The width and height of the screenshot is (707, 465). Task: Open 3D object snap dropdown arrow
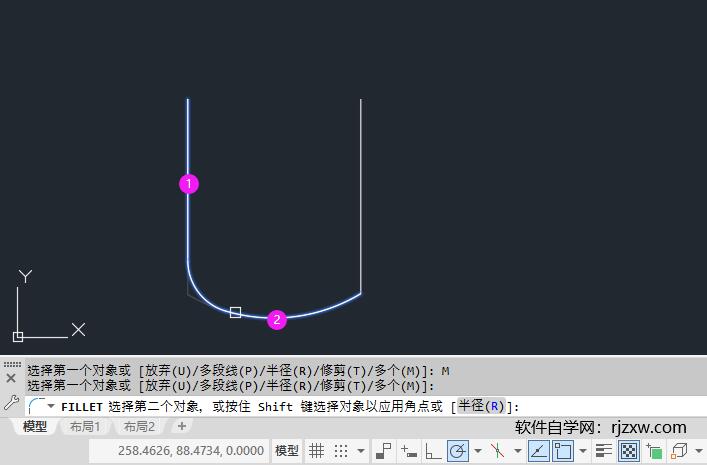pyautogui.click(x=699, y=451)
